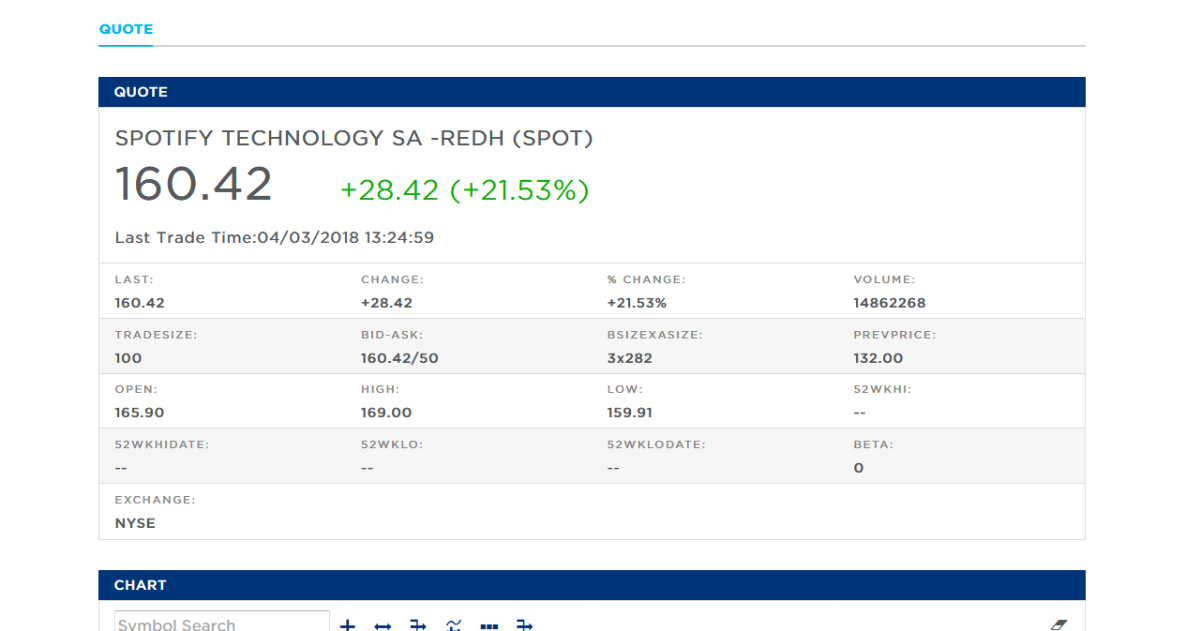Select the horizontal double-arrow chart tool
Screen dimensions: 1200x631
point(383,625)
